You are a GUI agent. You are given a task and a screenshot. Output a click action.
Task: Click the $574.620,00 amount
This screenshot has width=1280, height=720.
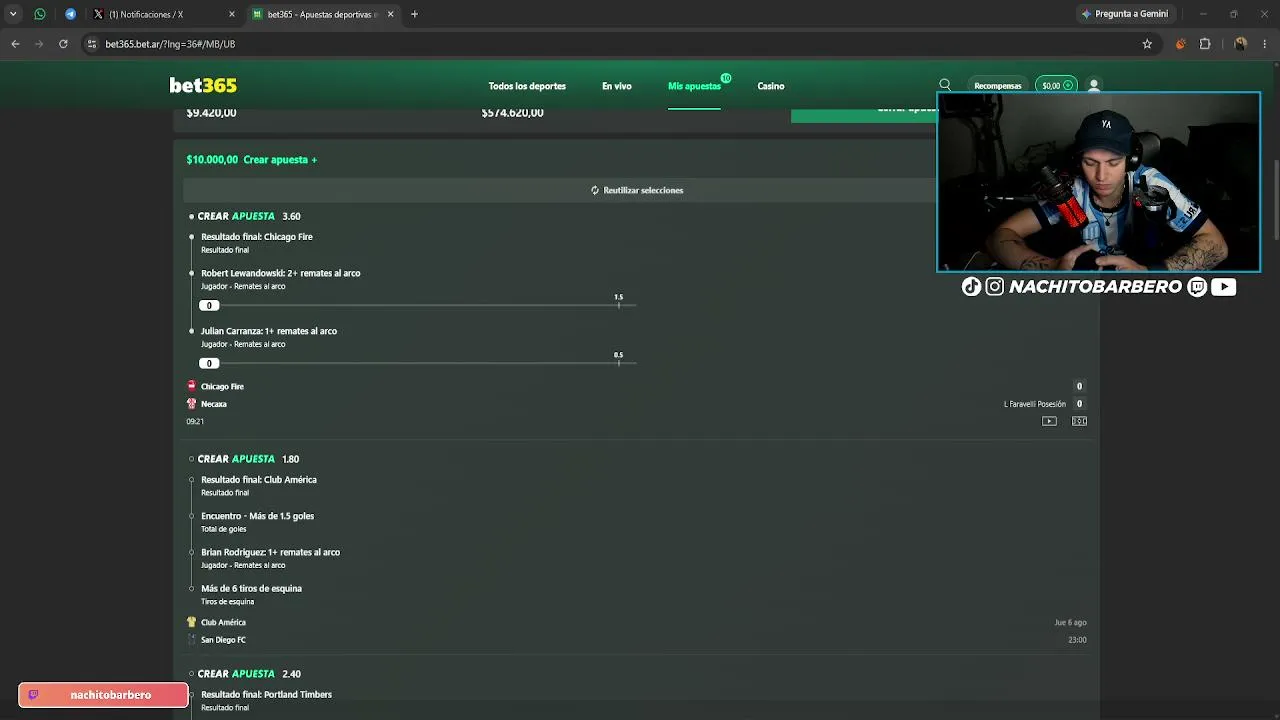(x=513, y=113)
